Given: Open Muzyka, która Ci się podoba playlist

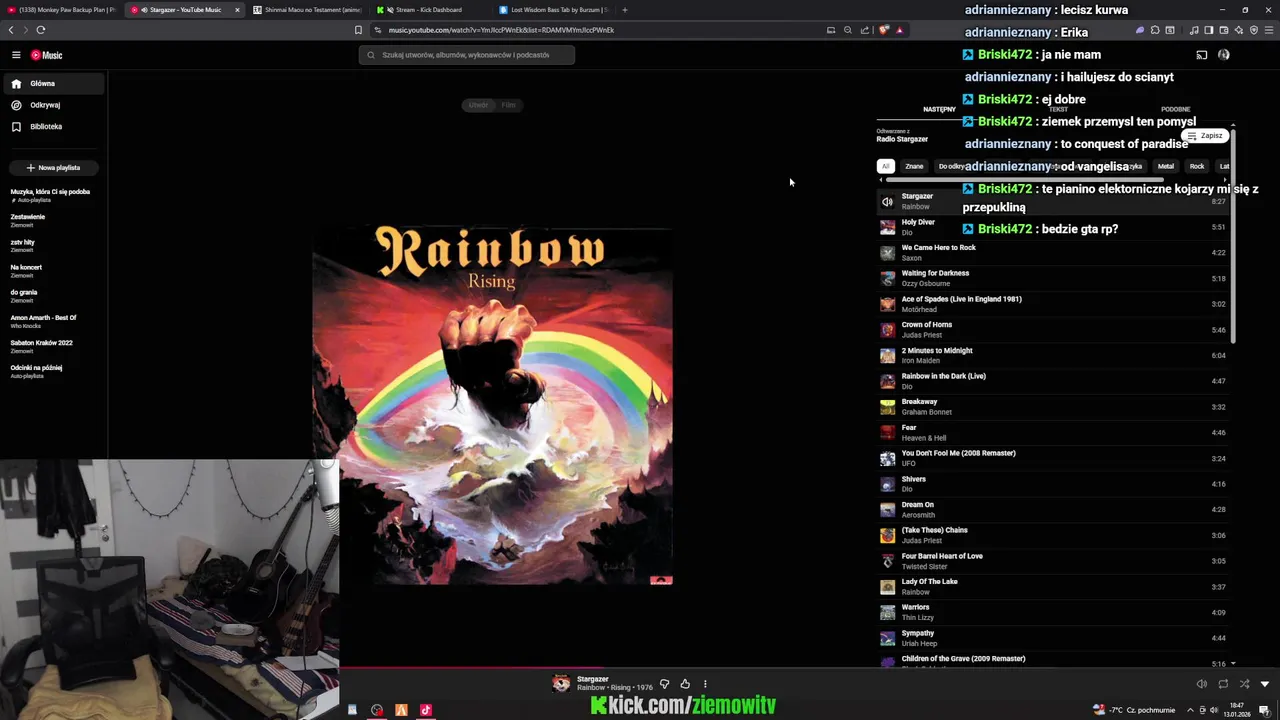Looking at the screenshot, I should pos(50,195).
